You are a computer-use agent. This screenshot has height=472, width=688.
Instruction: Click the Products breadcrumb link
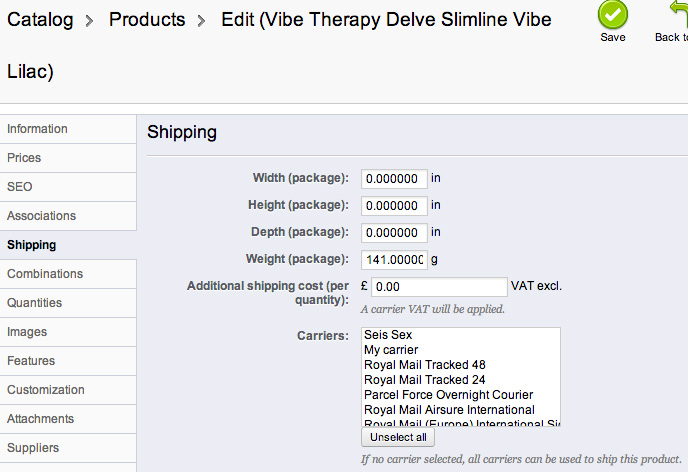tap(147, 20)
